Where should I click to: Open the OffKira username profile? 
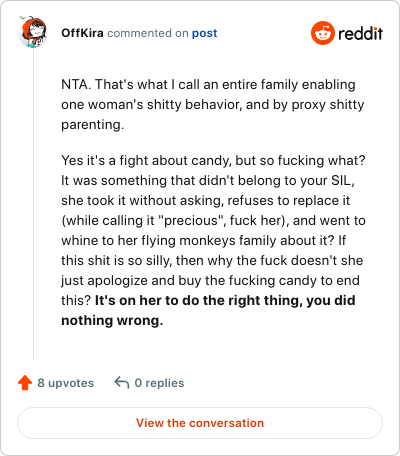tap(82, 33)
